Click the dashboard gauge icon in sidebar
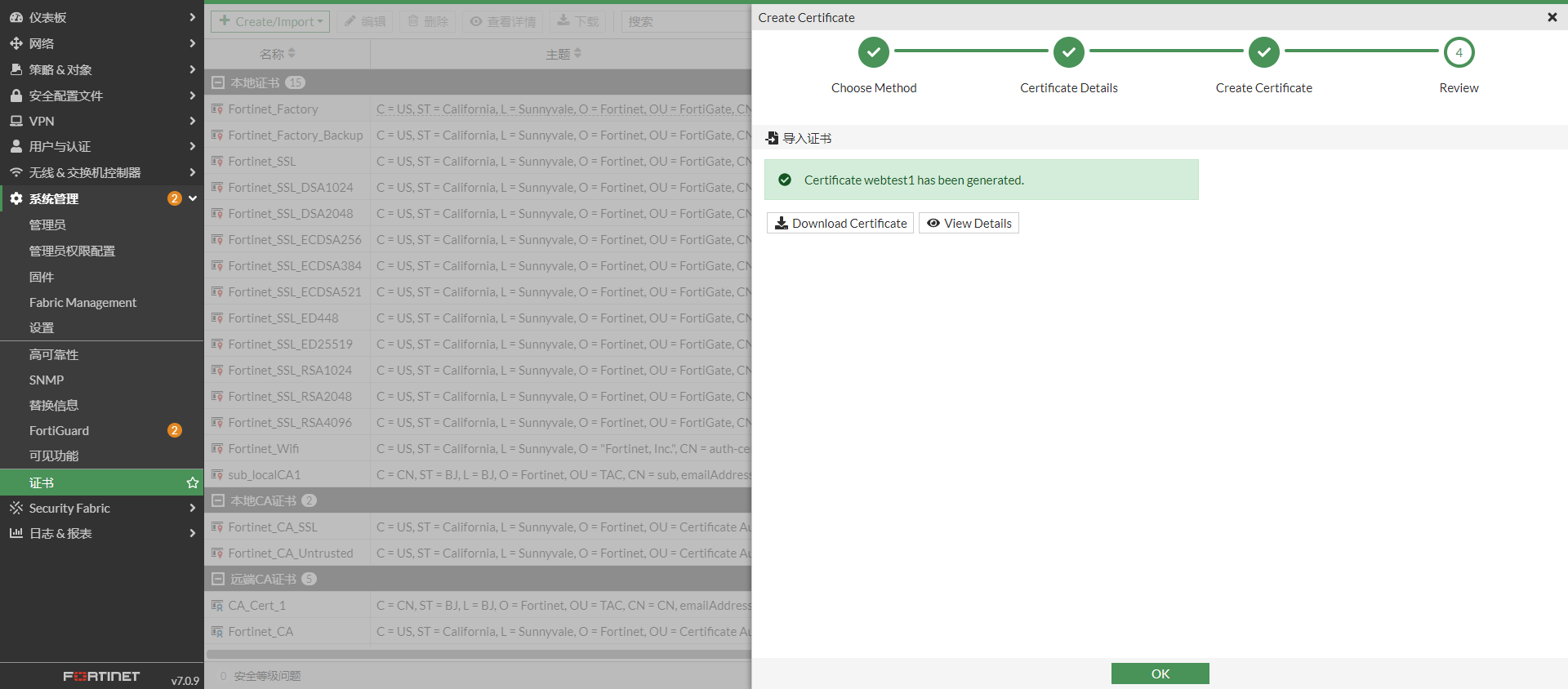1568x689 pixels. pyautogui.click(x=16, y=17)
